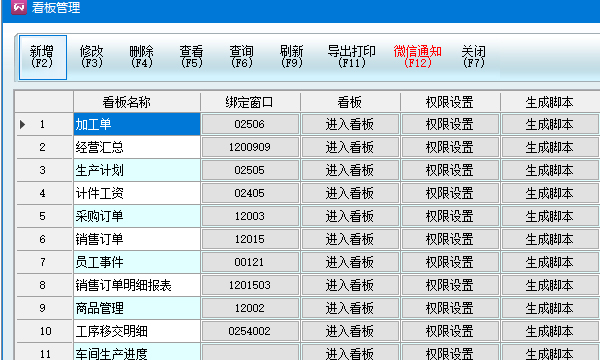This screenshot has width=600, height=360.
Task: Select the 采购订单 name cell
Action: coord(137,216)
